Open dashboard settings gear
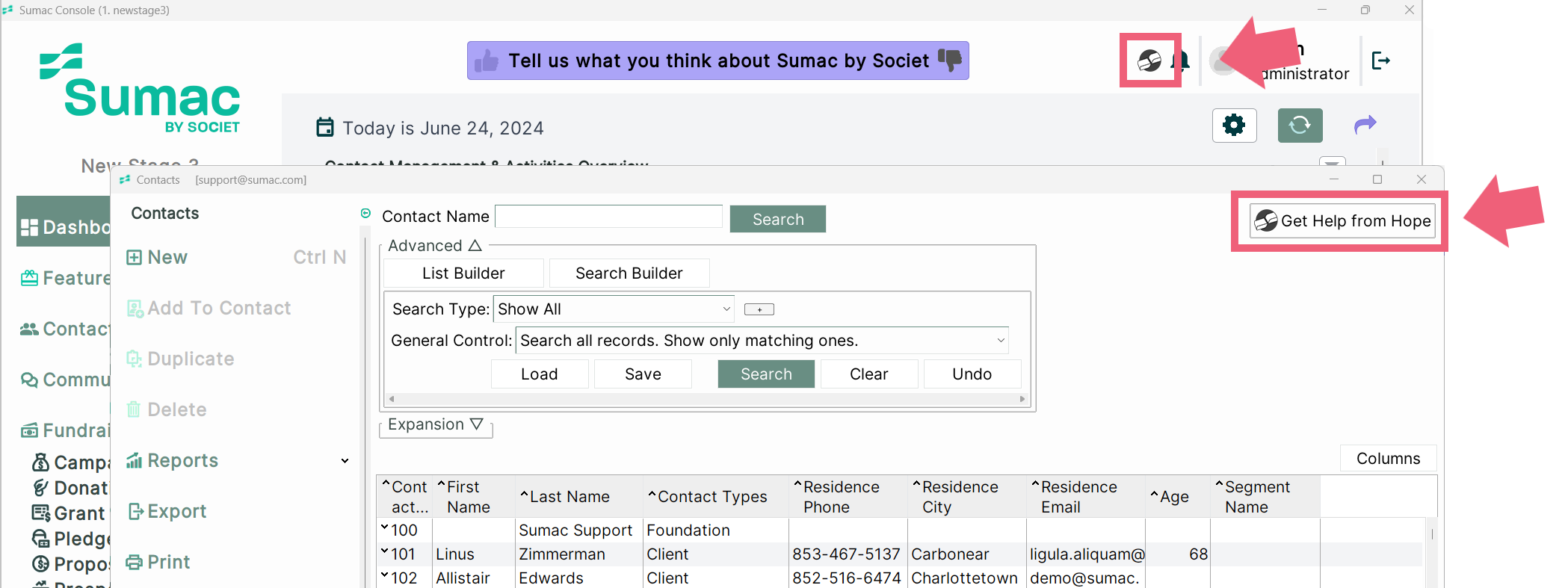Viewport: 1568px width, 588px height. [x=1234, y=125]
